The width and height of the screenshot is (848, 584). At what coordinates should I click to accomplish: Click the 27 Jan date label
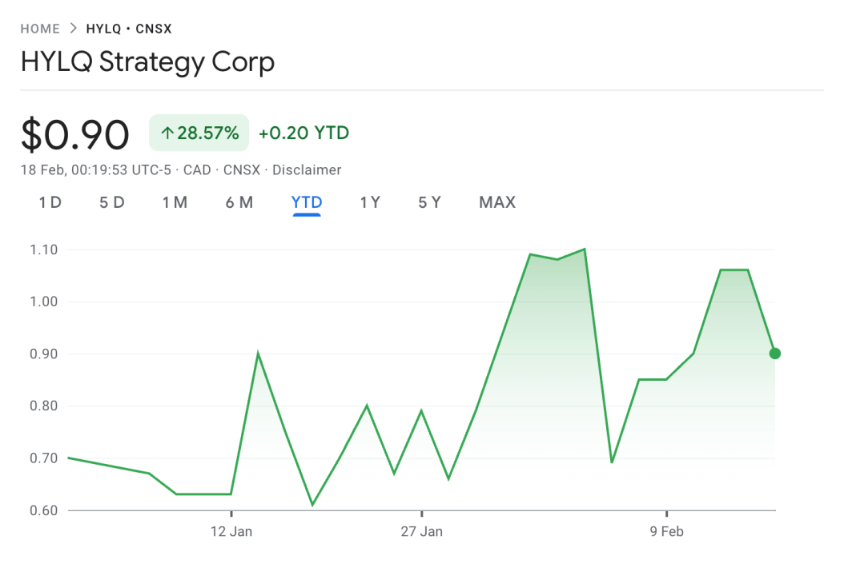[x=421, y=531]
